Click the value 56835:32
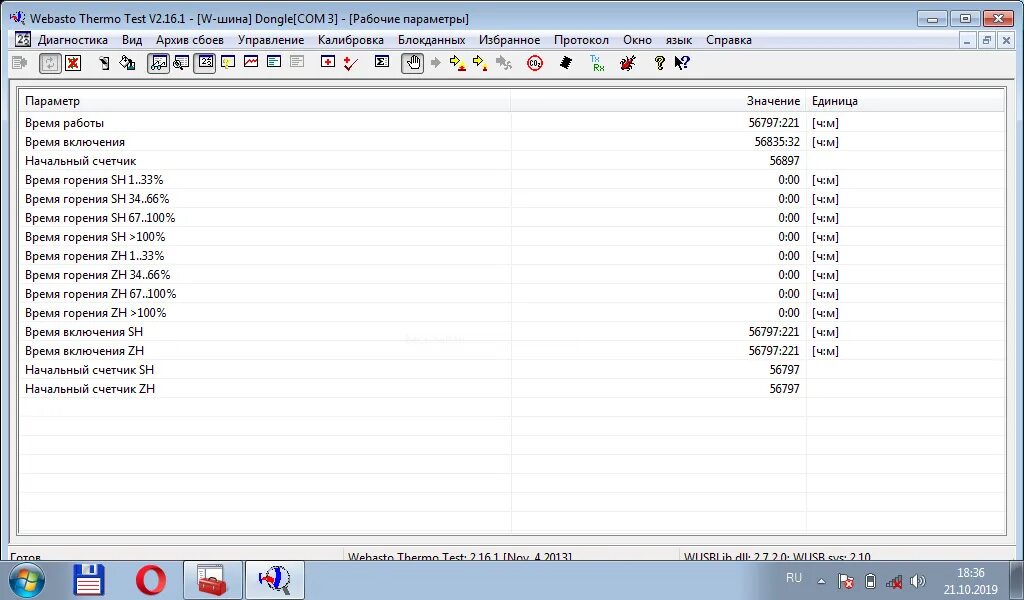The width and height of the screenshot is (1024, 600). point(777,142)
